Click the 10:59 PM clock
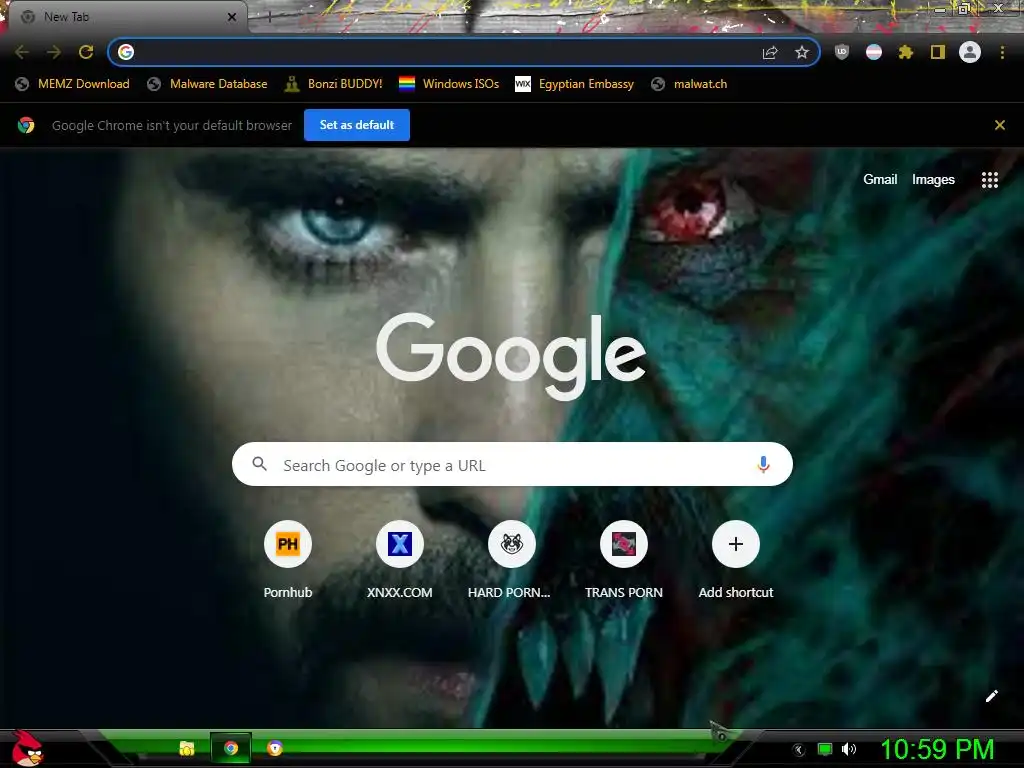This screenshot has height=768, width=1024. (937, 749)
